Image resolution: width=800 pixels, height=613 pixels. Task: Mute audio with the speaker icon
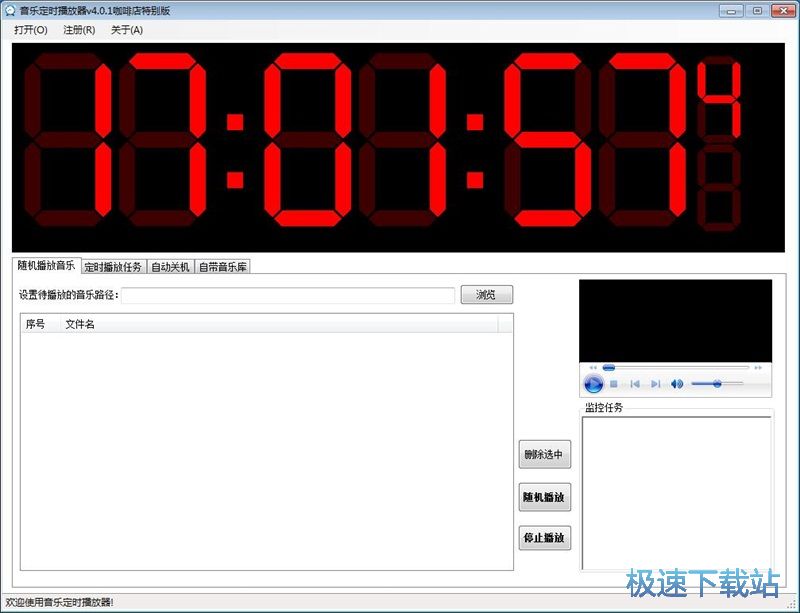(x=677, y=383)
